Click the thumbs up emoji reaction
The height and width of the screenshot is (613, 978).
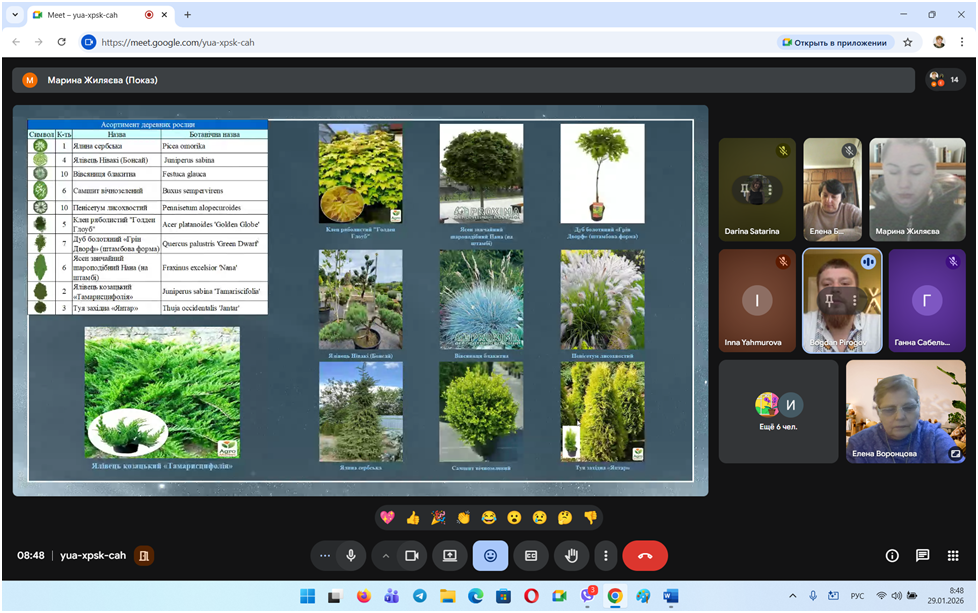pos(413,517)
